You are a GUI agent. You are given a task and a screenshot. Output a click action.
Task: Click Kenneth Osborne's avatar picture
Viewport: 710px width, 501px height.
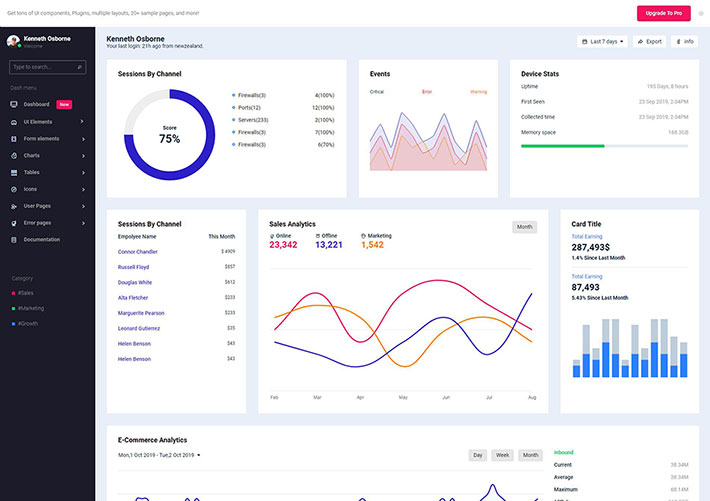click(x=13, y=41)
